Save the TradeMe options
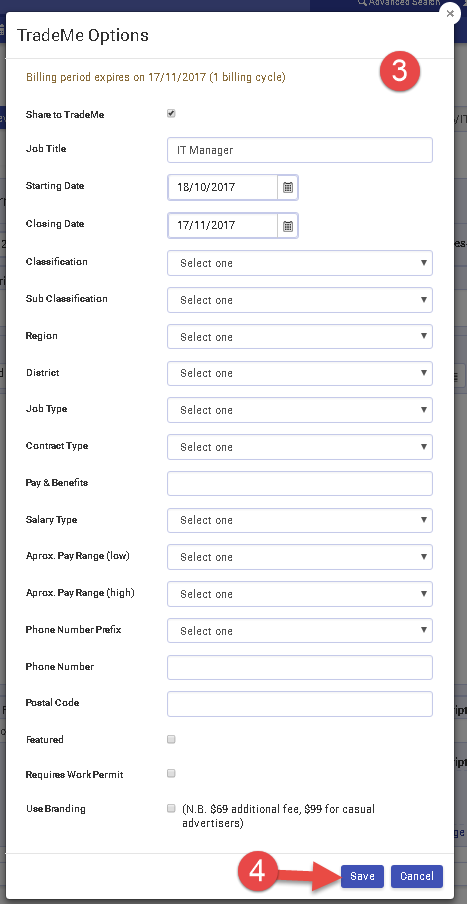 tap(362, 876)
